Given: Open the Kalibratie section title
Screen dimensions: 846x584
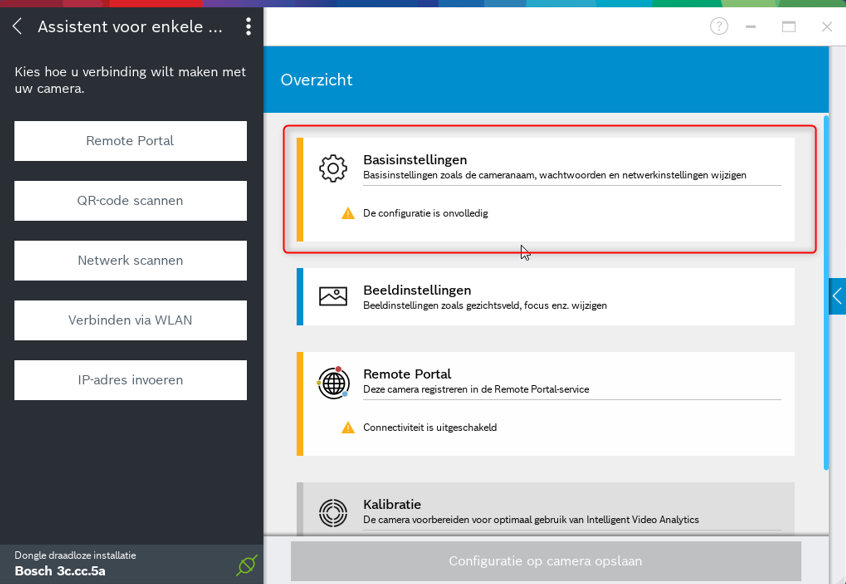Looking at the screenshot, I should tap(392, 504).
